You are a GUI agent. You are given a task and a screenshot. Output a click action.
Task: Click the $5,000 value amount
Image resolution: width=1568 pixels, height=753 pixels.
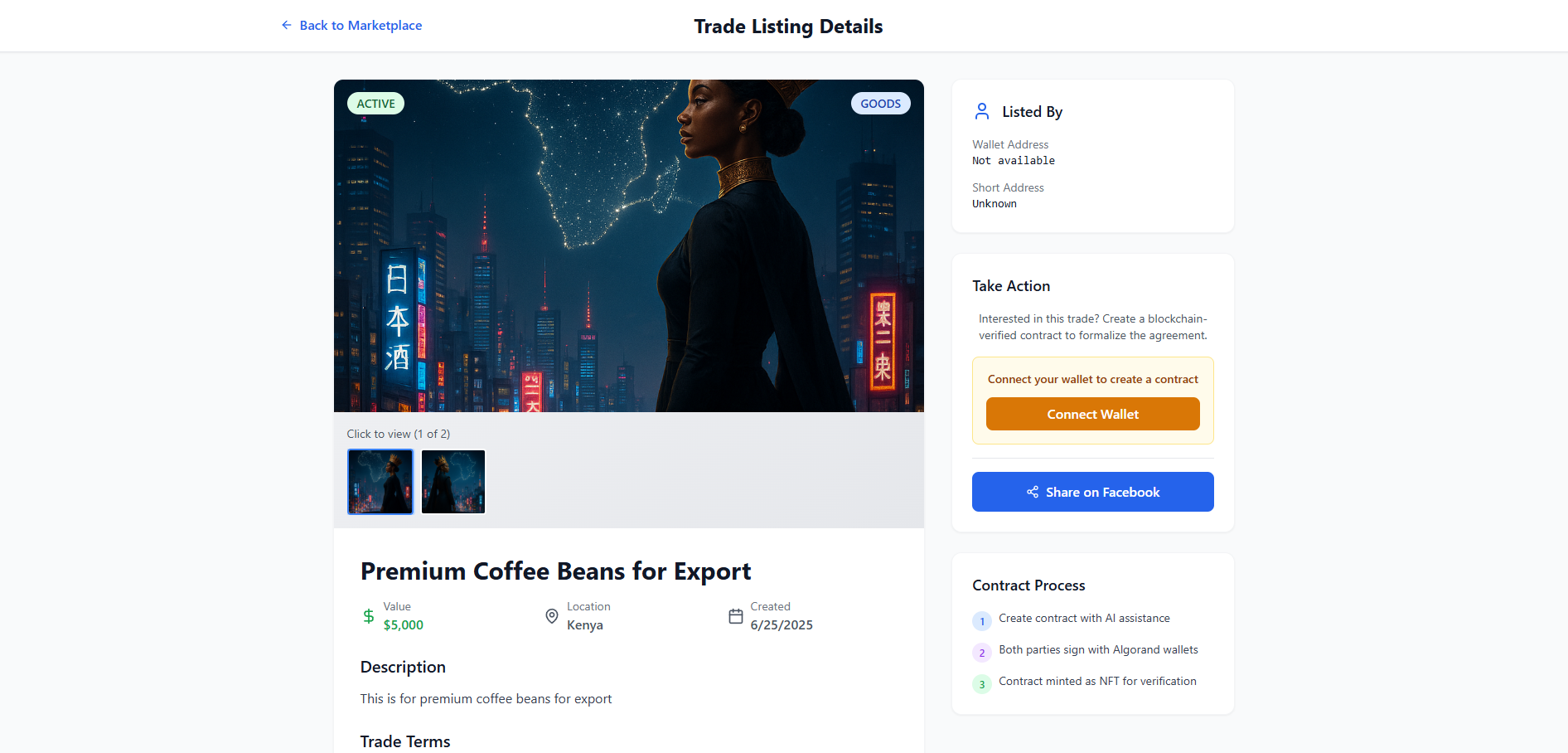404,625
